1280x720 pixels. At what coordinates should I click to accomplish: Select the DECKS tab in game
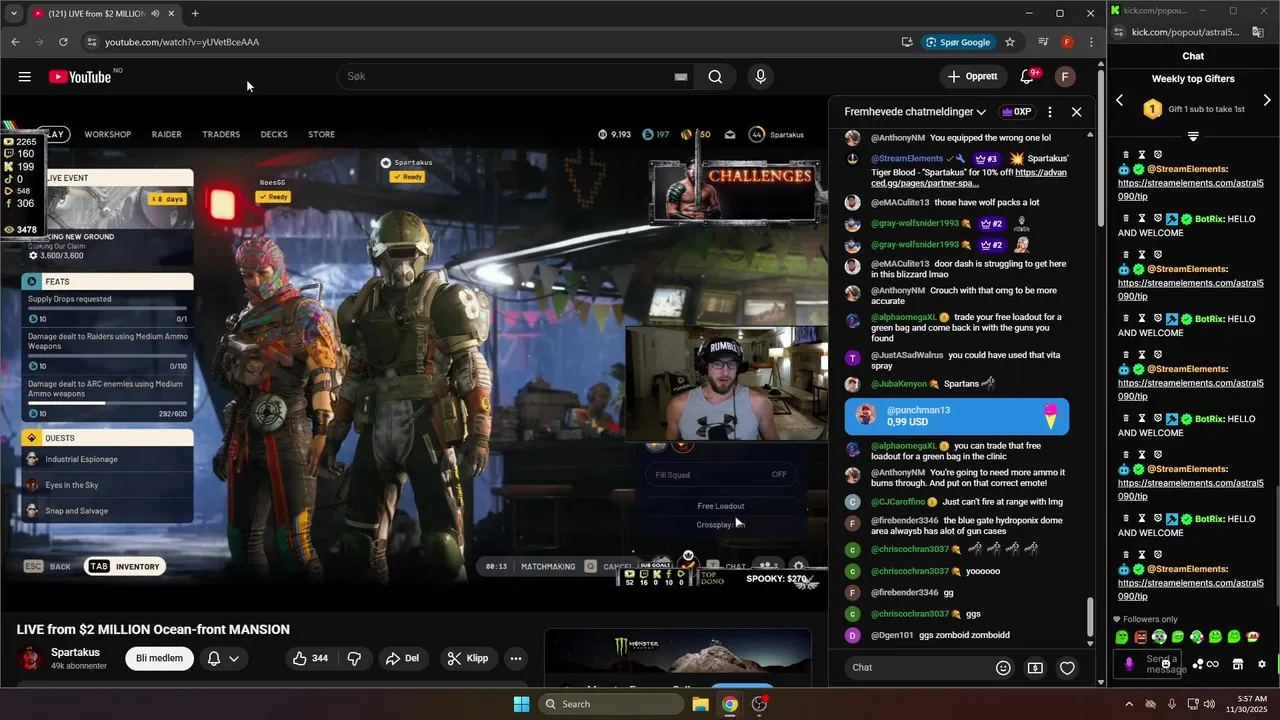[274, 134]
